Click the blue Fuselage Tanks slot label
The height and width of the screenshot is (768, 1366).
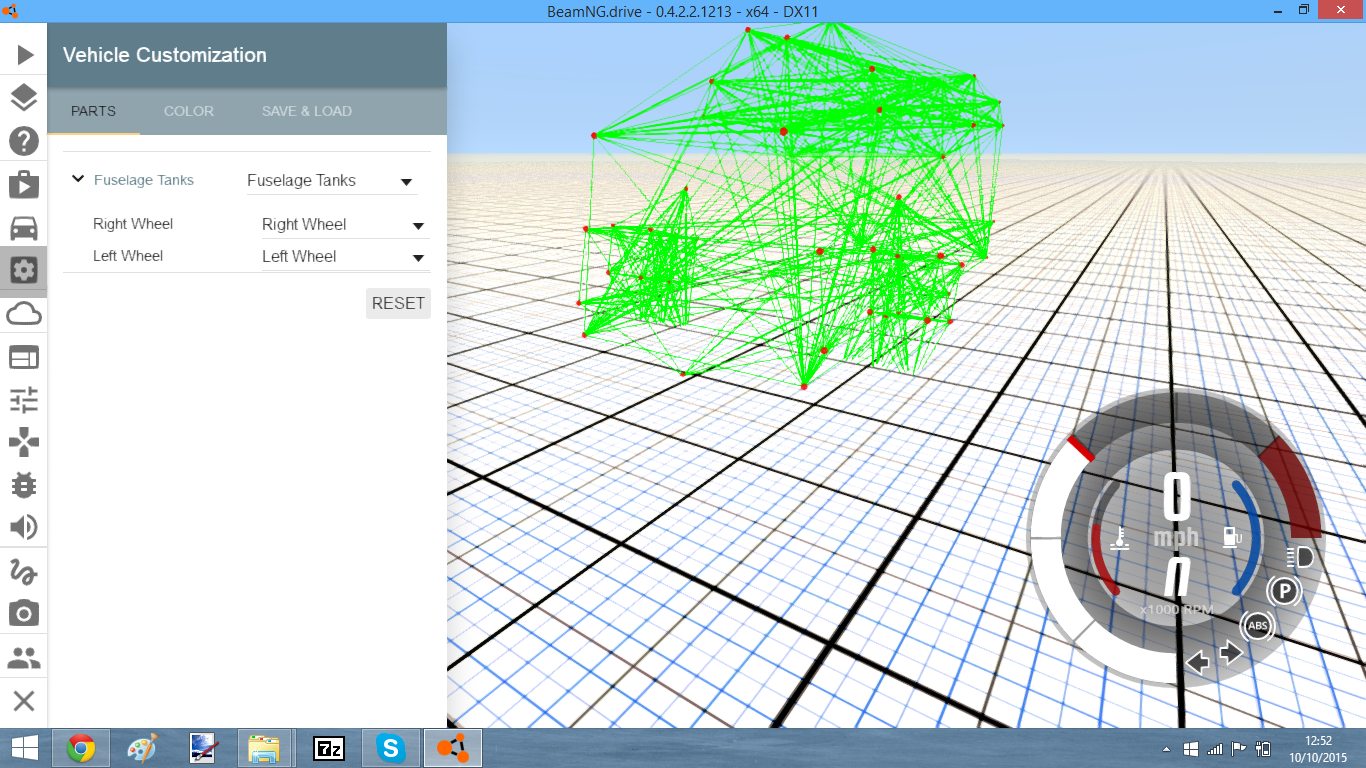[144, 180]
